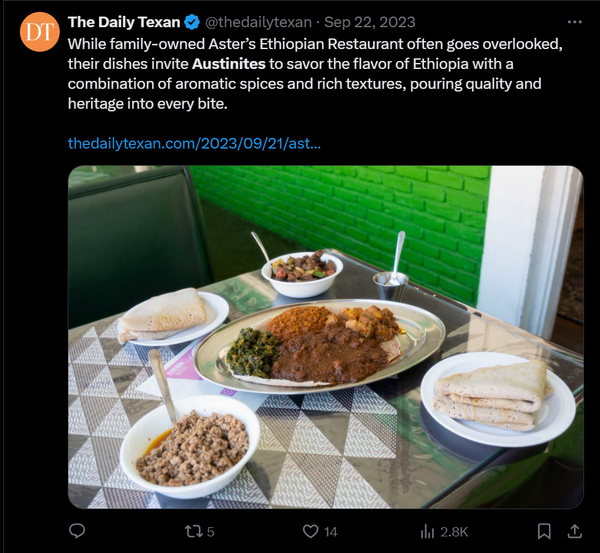600x553 pixels.
Task: Expand the three-dot more options menu
Action: tap(574, 22)
